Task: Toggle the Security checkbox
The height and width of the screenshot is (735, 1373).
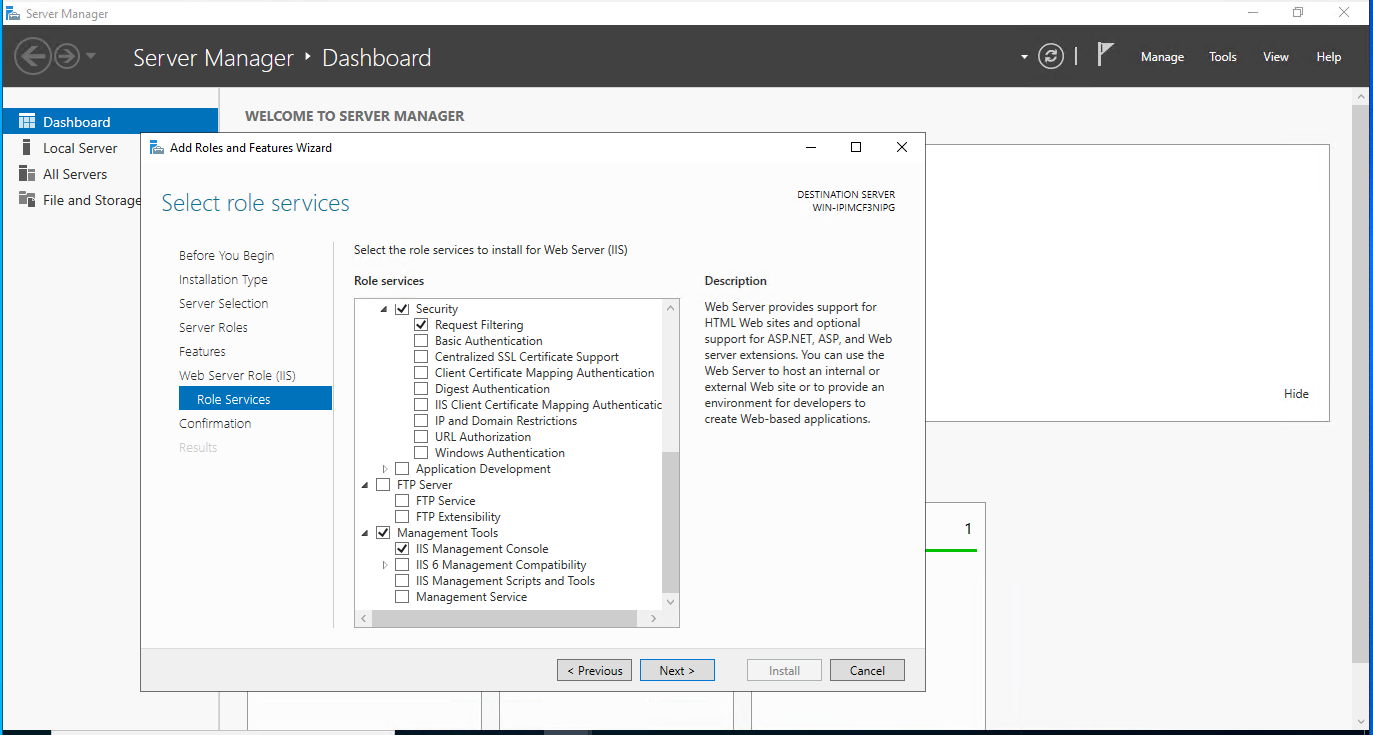Action: point(402,309)
